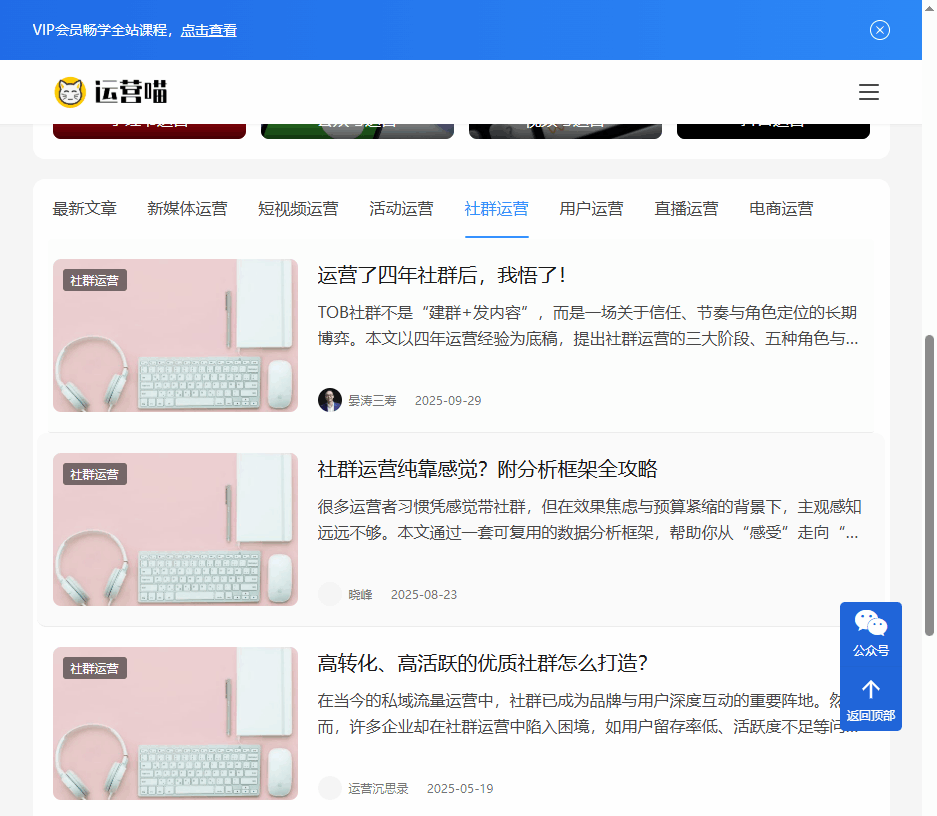Click the first article's thumbnail image

[x=175, y=335]
